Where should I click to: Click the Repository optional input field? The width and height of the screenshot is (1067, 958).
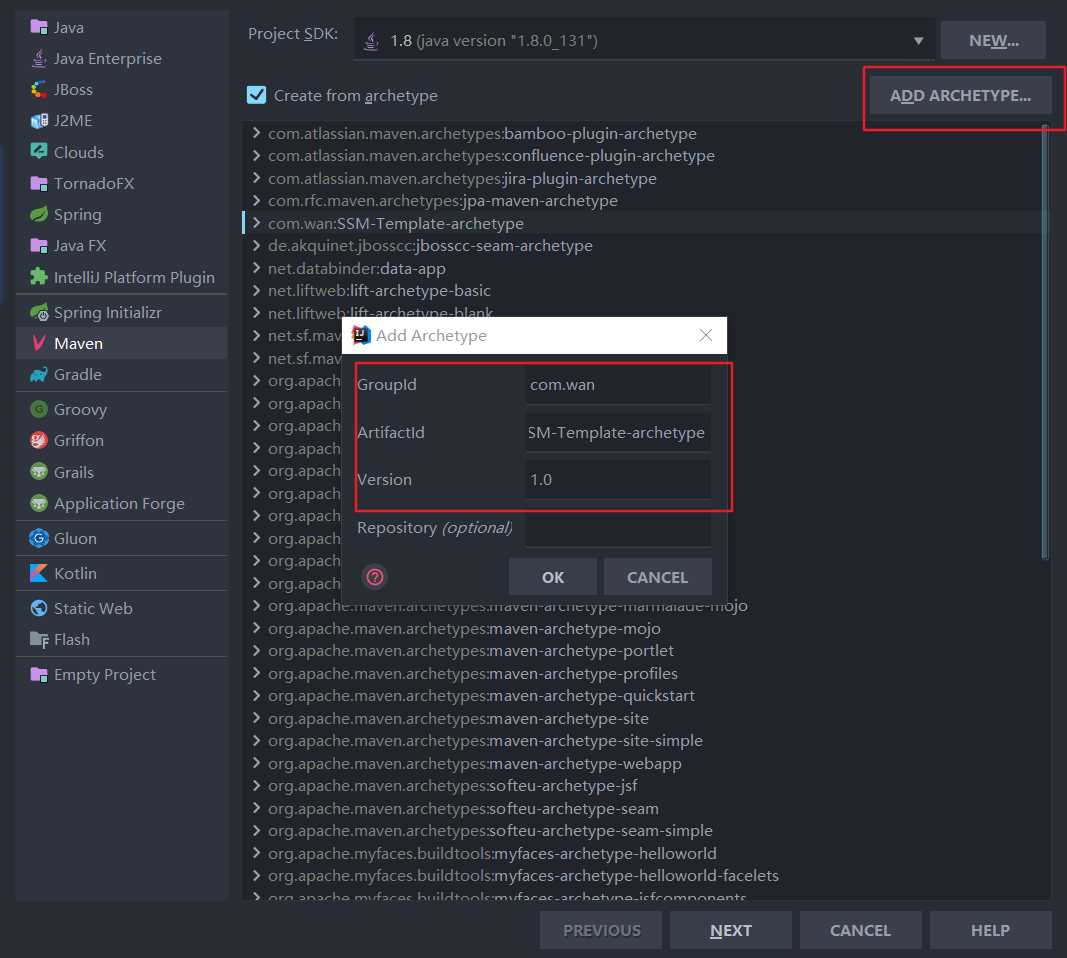(x=618, y=528)
